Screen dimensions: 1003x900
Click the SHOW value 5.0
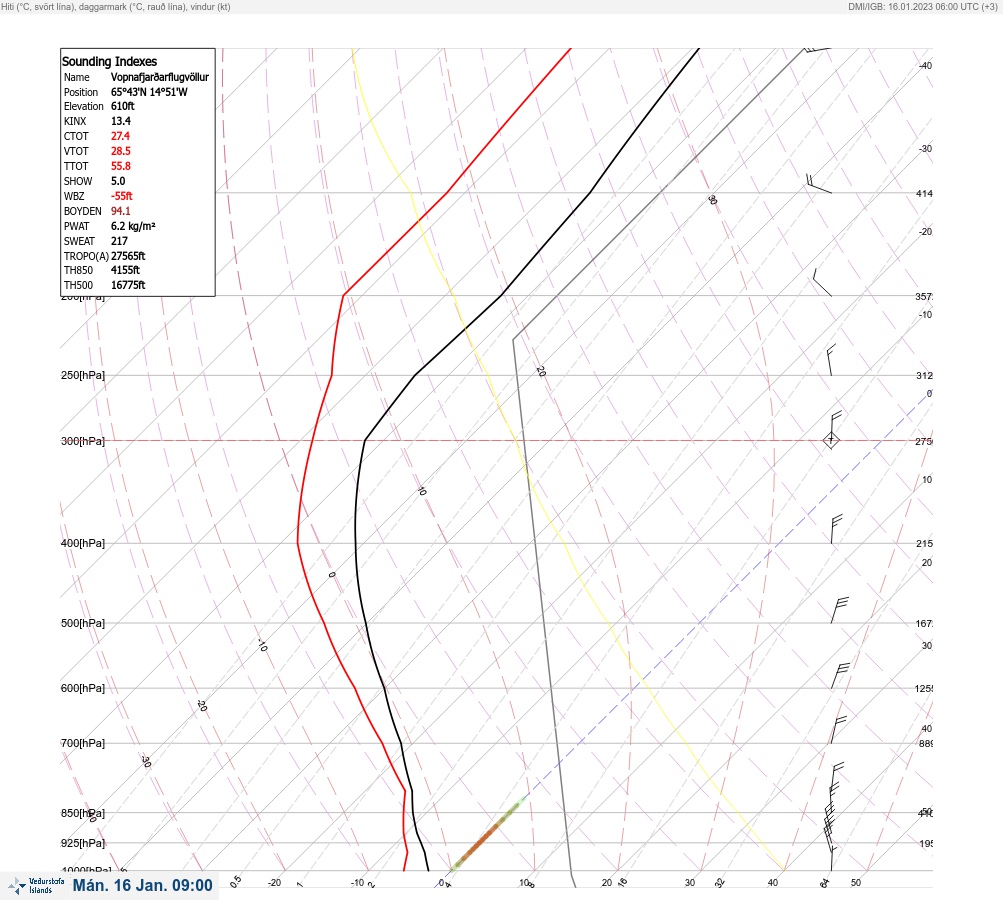coord(118,181)
